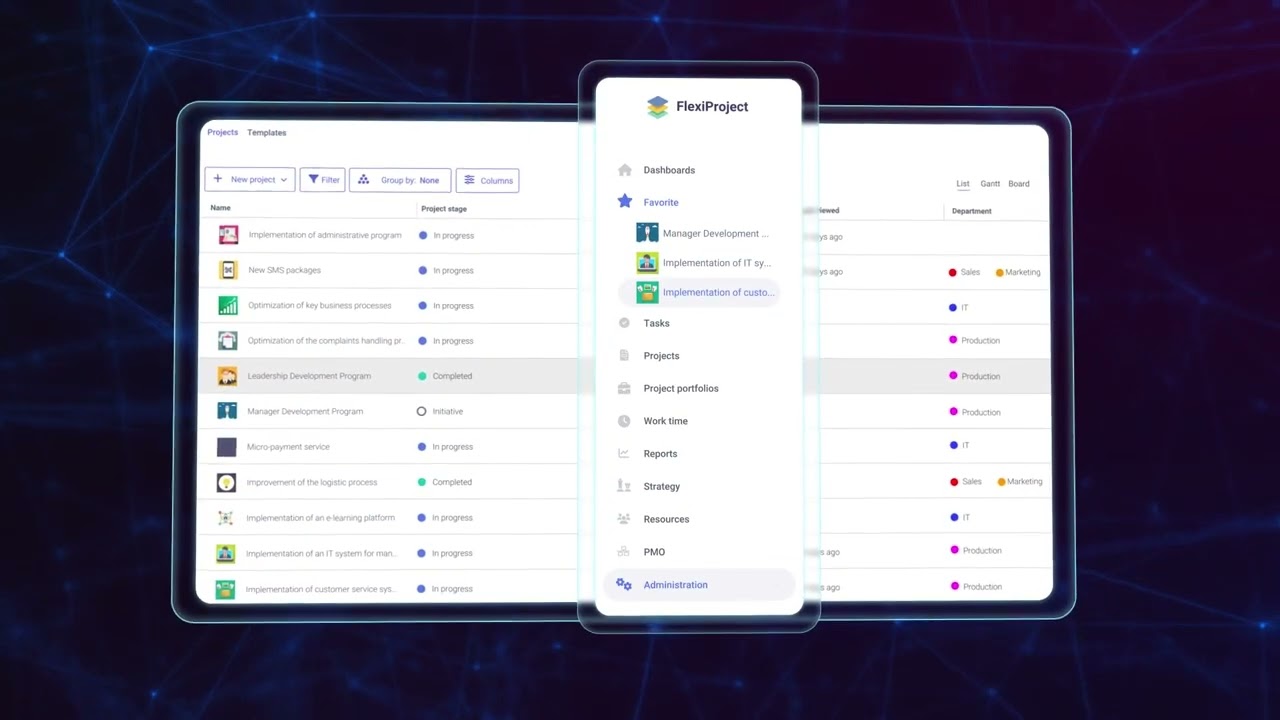
Task: Click Sales tag in logistic process row
Action: pos(966,482)
